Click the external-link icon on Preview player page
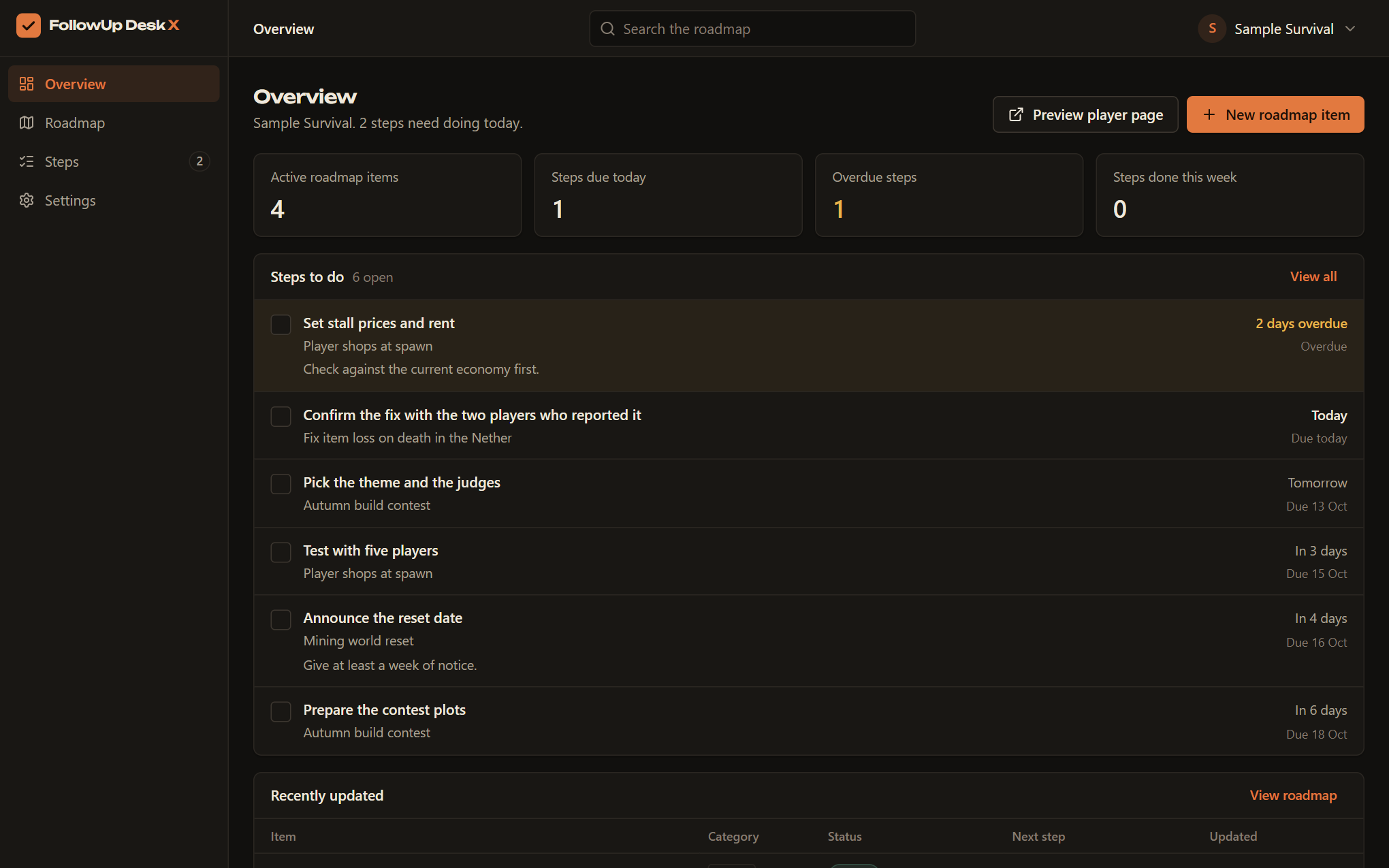1389x868 pixels. tap(1015, 114)
